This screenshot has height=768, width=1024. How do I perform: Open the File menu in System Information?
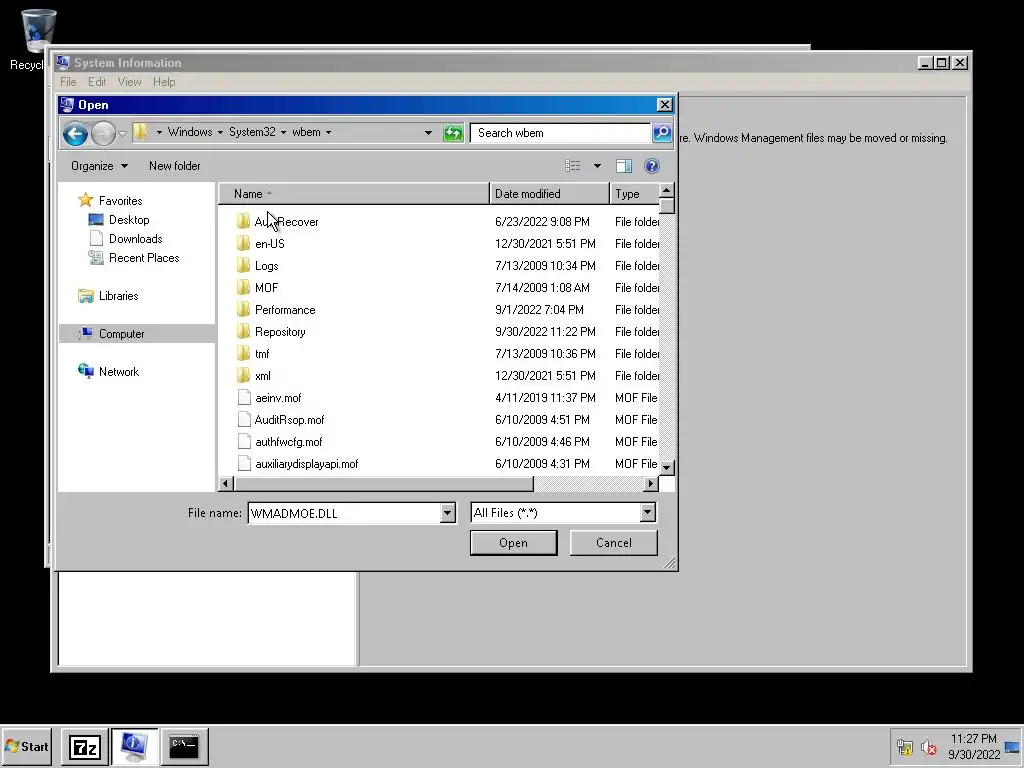tap(68, 82)
